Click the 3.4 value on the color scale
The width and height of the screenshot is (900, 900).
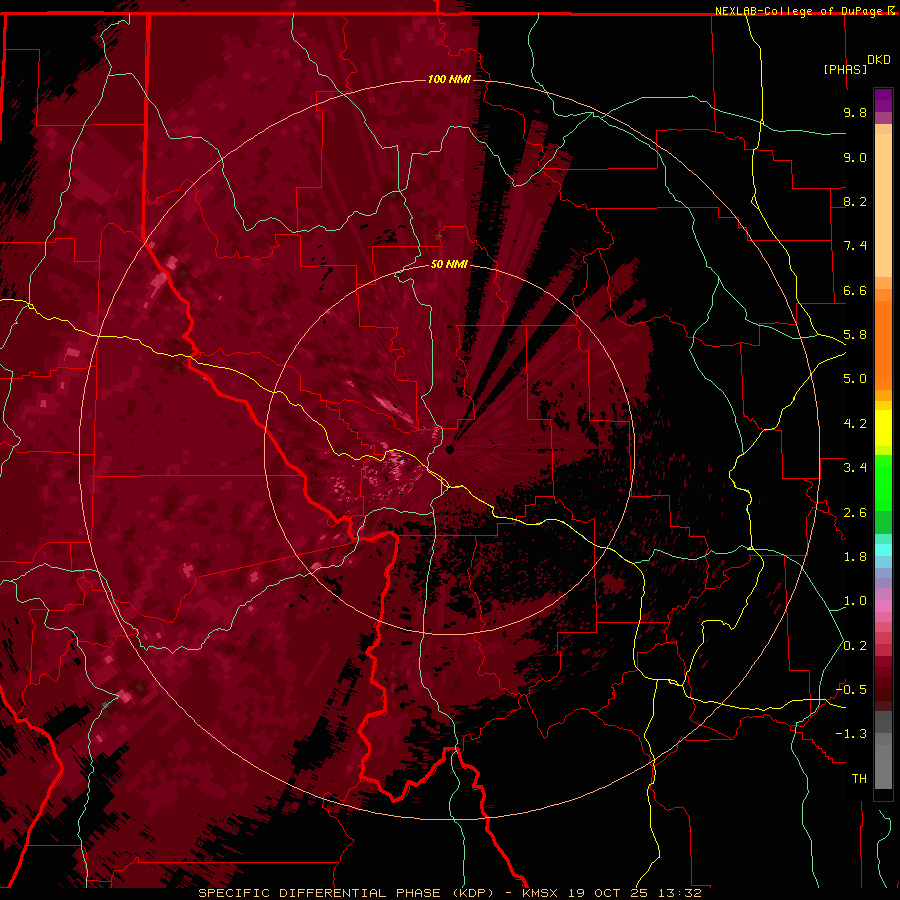point(855,468)
